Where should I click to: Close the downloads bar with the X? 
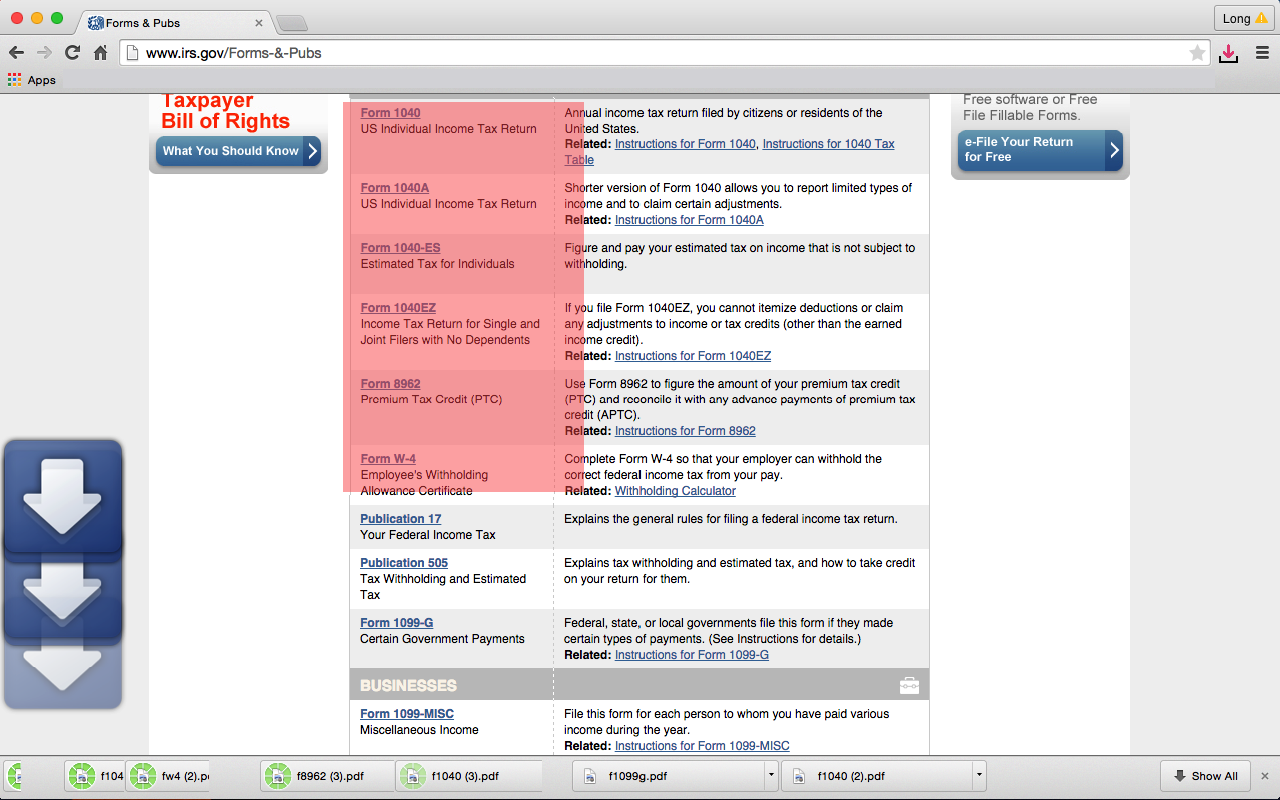click(x=1264, y=776)
